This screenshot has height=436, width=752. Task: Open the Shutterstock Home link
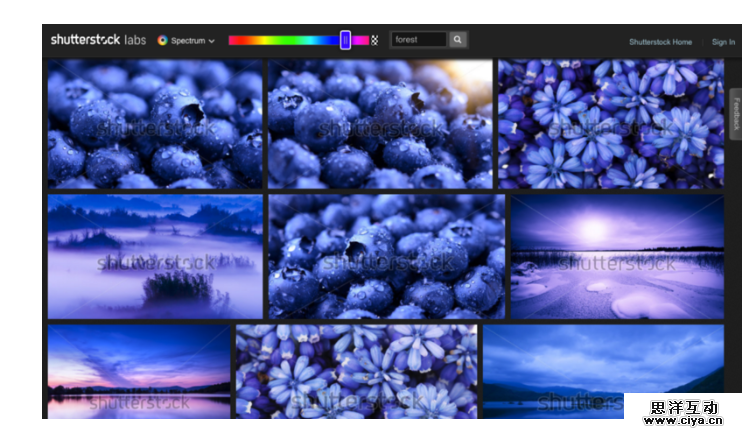(x=660, y=42)
